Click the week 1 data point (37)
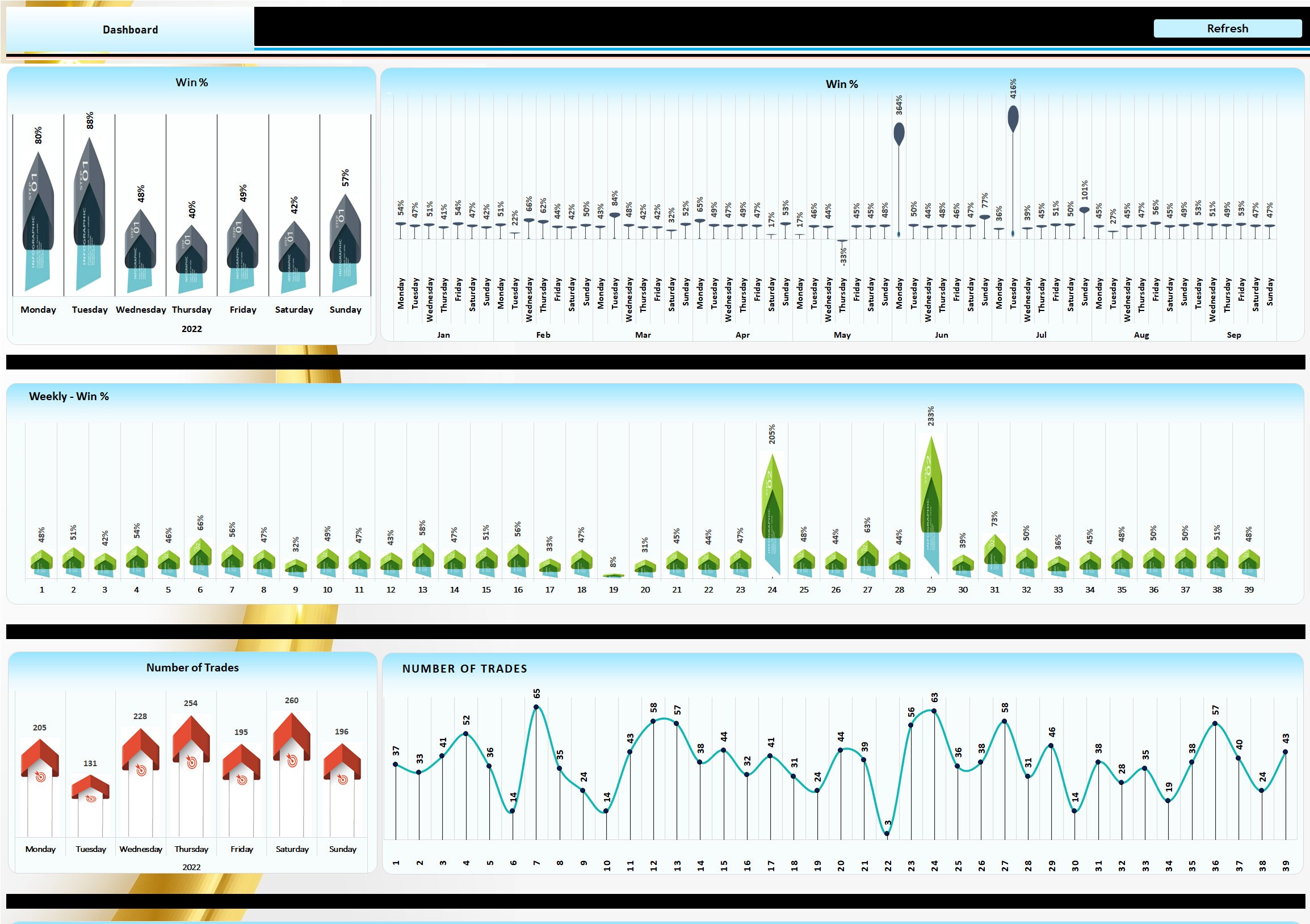The width and height of the screenshot is (1310, 924). pos(396,765)
